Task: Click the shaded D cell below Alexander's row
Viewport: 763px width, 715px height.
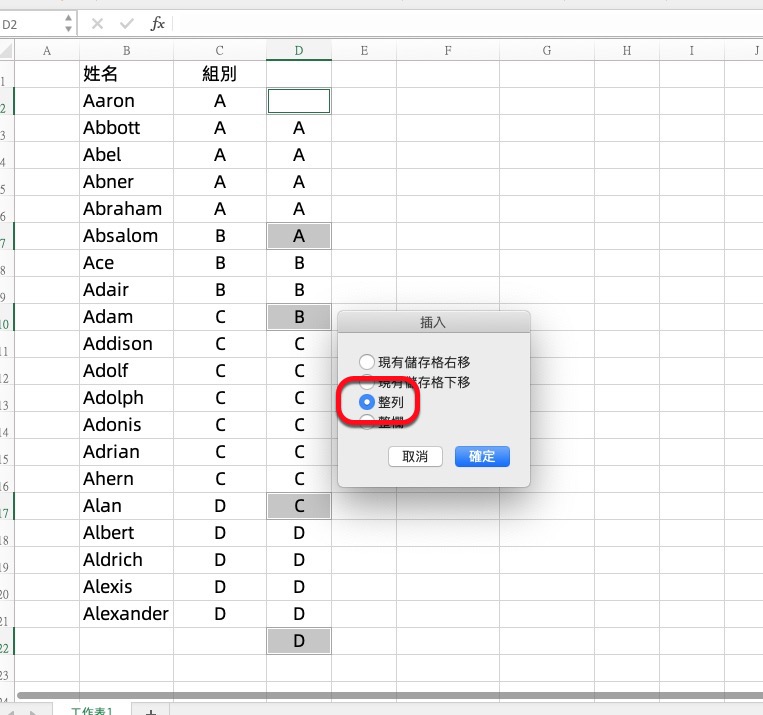Action: pyautogui.click(x=299, y=641)
